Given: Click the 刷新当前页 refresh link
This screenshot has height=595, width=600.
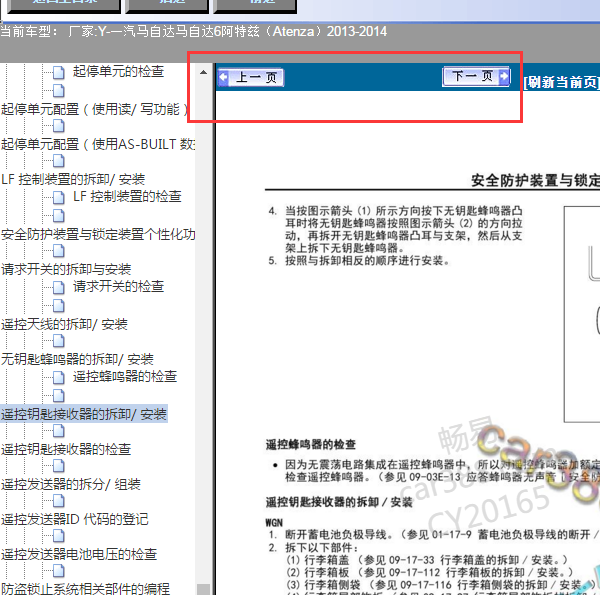Looking at the screenshot, I should pos(561,82).
